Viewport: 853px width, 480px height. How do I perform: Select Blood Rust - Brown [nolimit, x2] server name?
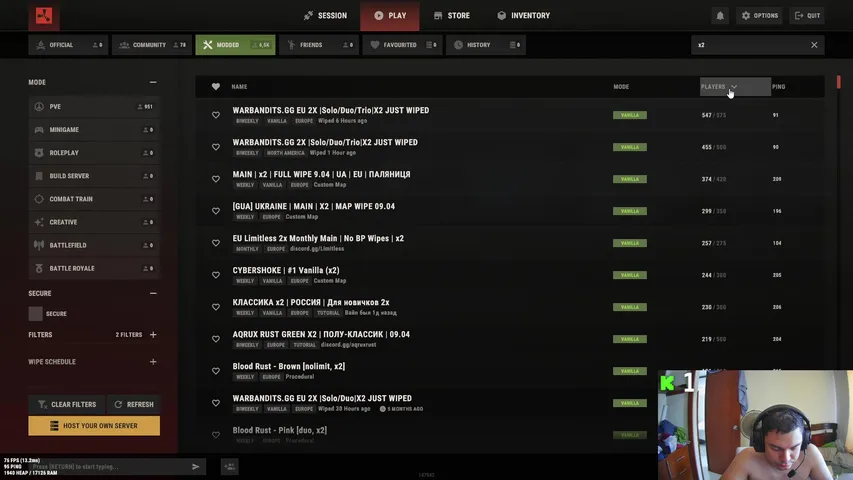[289, 366]
